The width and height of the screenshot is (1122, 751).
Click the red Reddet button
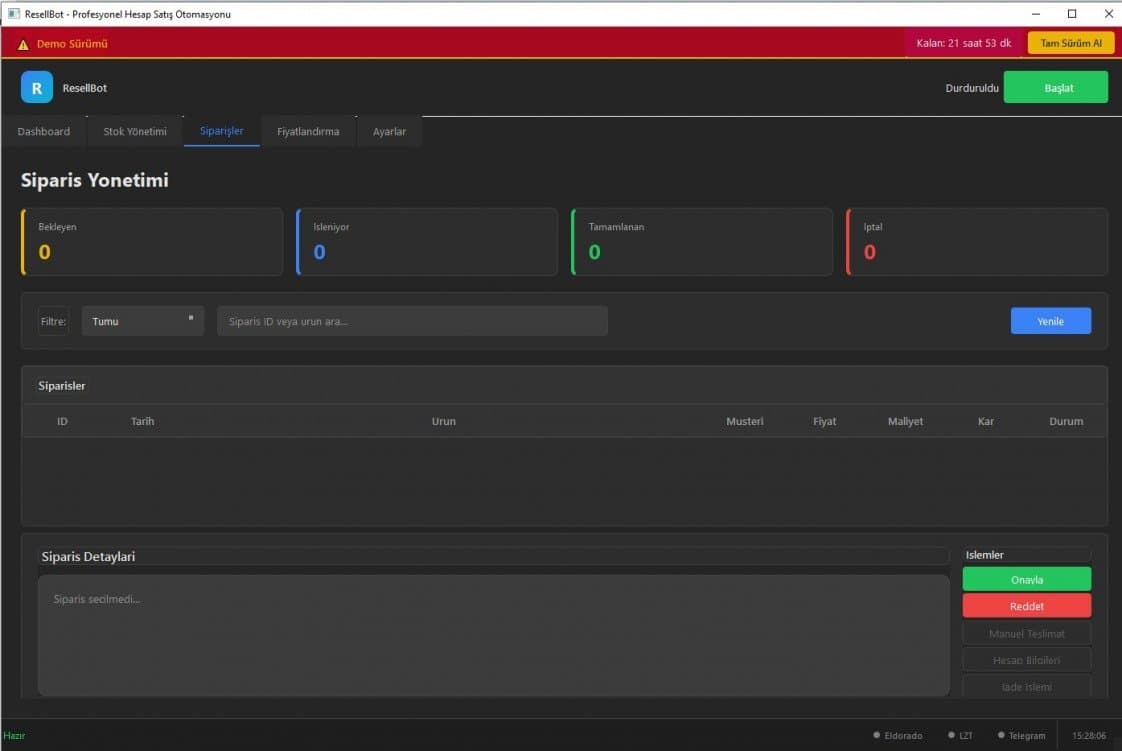point(1027,606)
